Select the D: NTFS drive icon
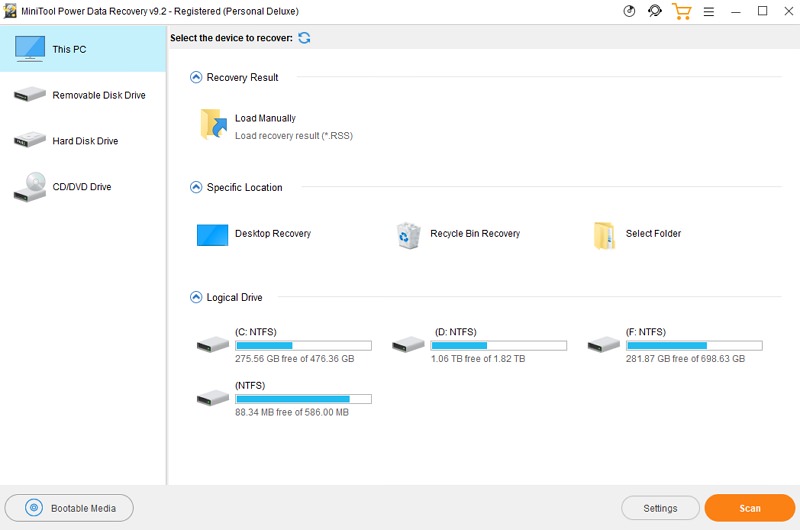 click(408, 345)
